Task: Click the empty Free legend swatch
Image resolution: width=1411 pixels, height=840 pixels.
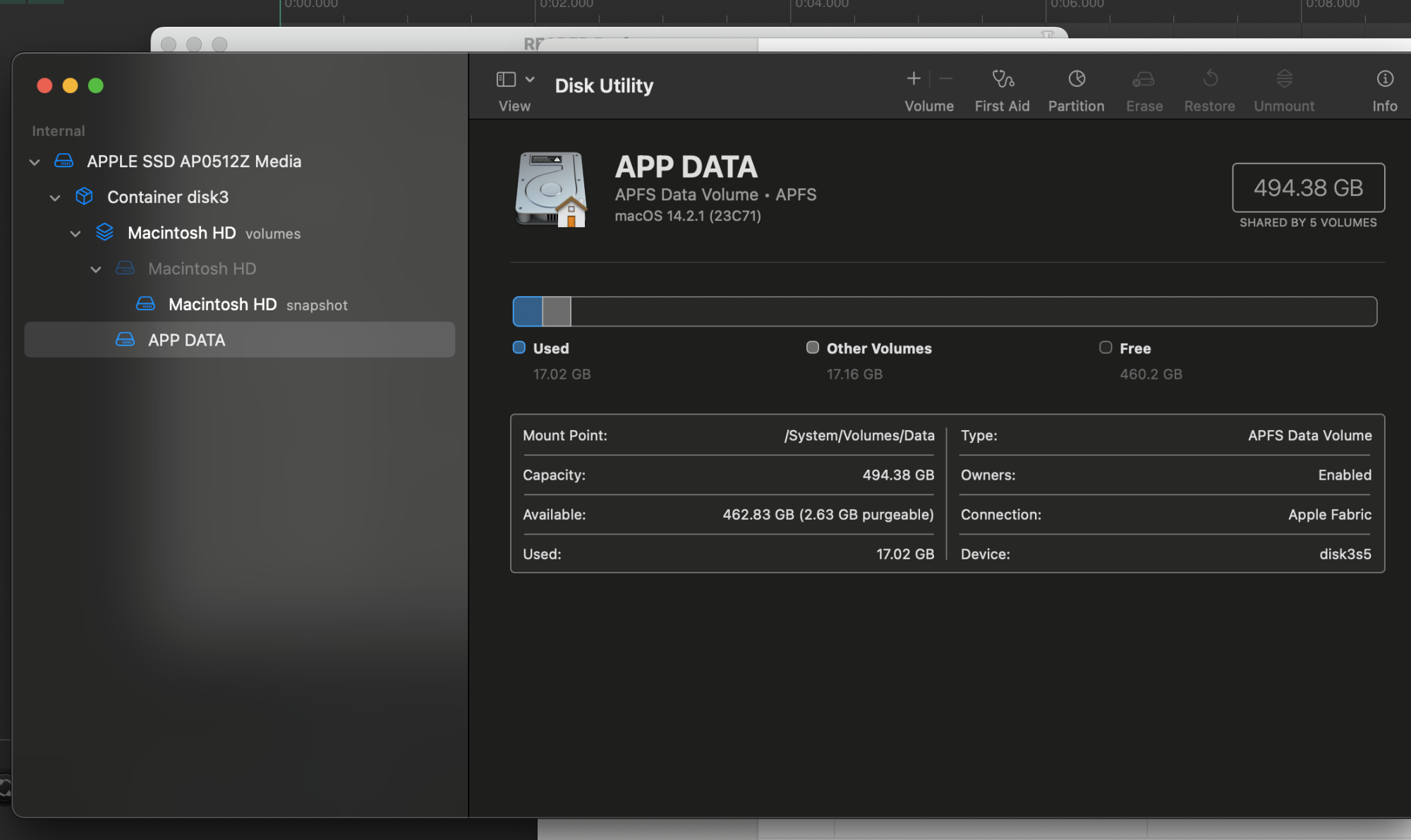Action: [1106, 347]
